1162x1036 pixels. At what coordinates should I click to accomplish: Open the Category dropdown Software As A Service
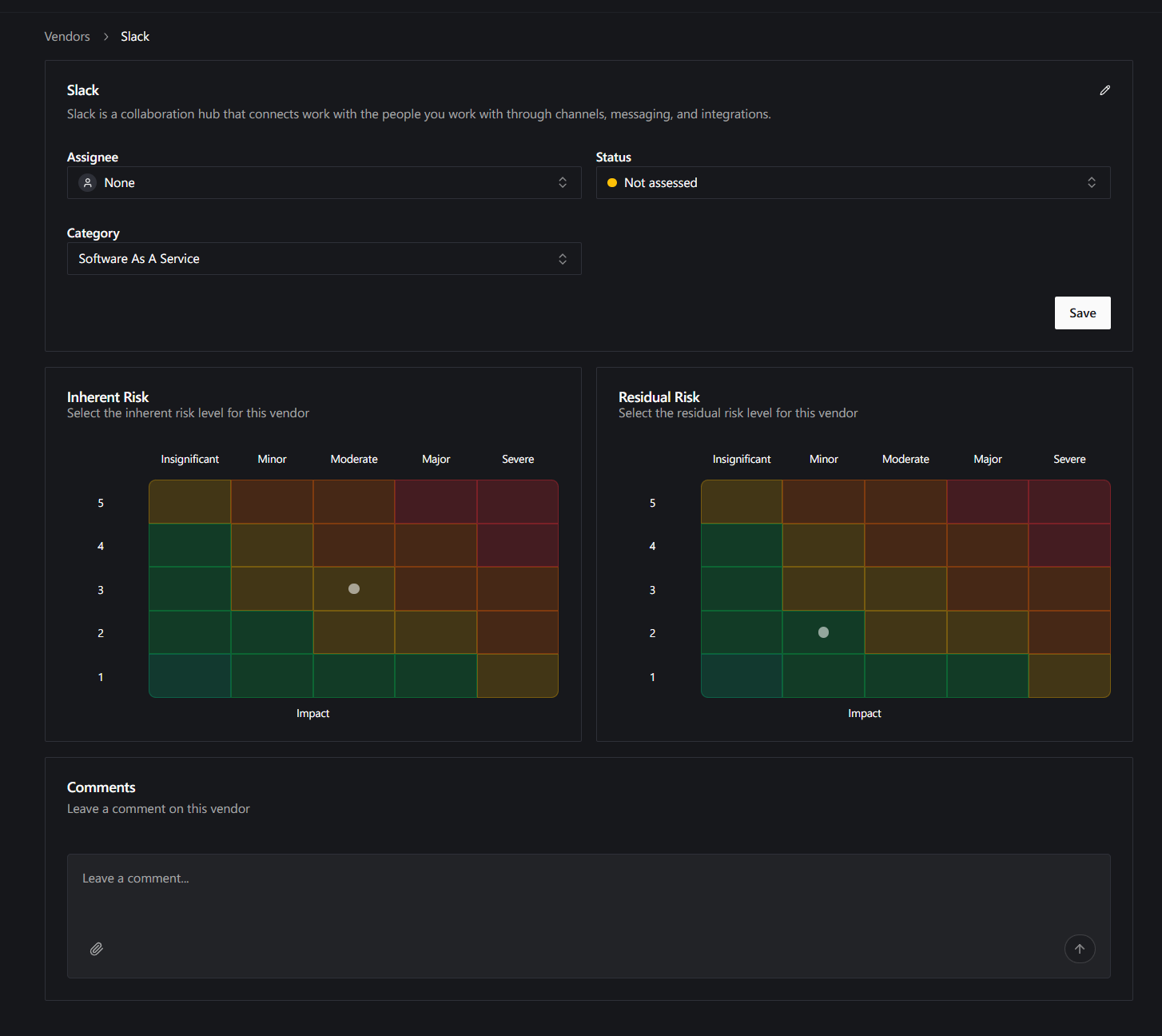[x=324, y=259]
